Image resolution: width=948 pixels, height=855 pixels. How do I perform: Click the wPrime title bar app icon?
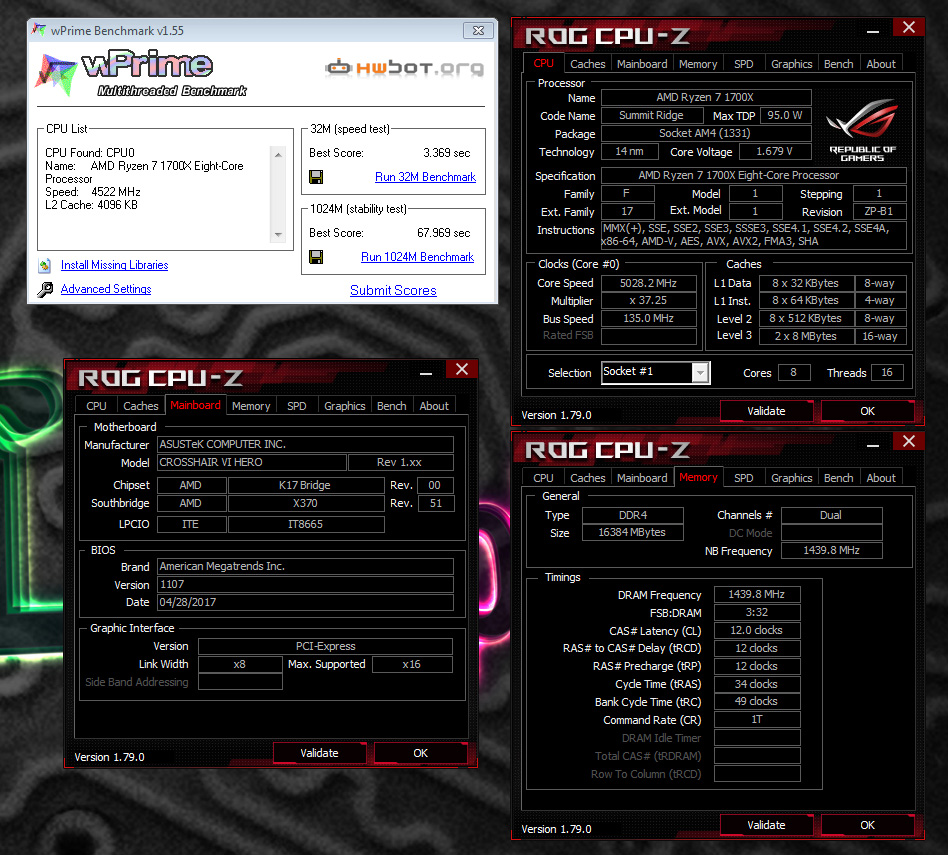tap(39, 30)
